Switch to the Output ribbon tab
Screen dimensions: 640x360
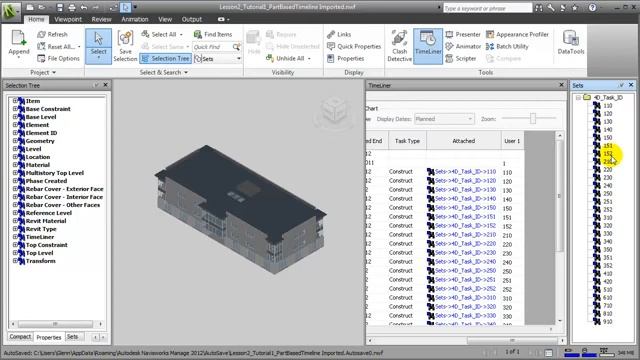tap(191, 19)
